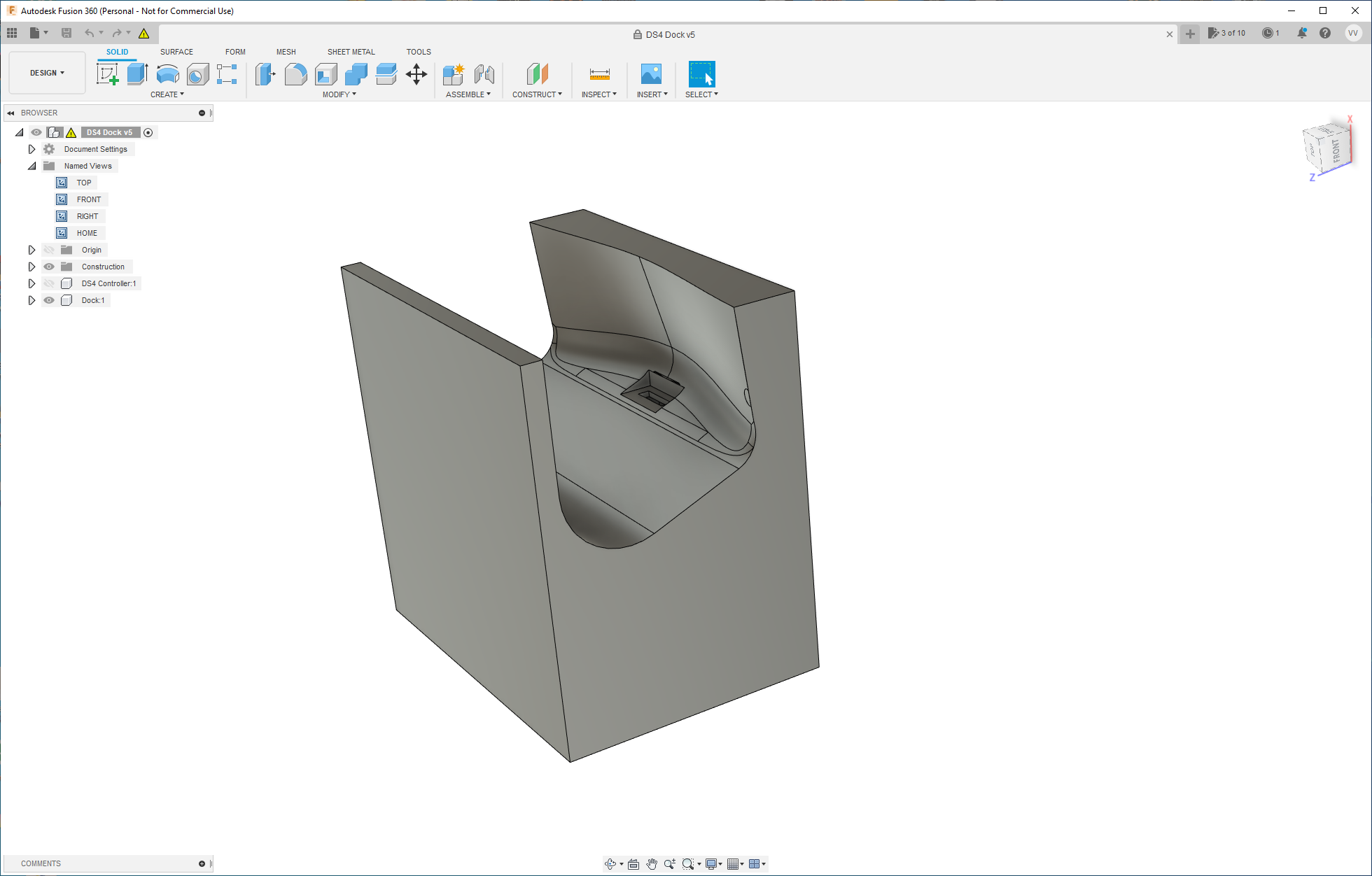Screen dimensions: 1372x876
Task: Switch to the MESH tab
Action: (286, 52)
